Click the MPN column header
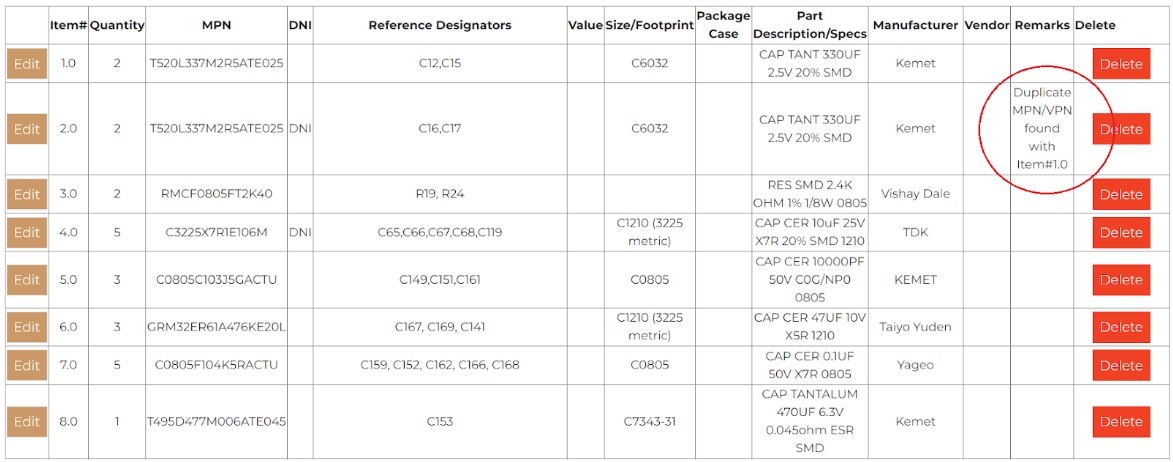 tap(216, 25)
